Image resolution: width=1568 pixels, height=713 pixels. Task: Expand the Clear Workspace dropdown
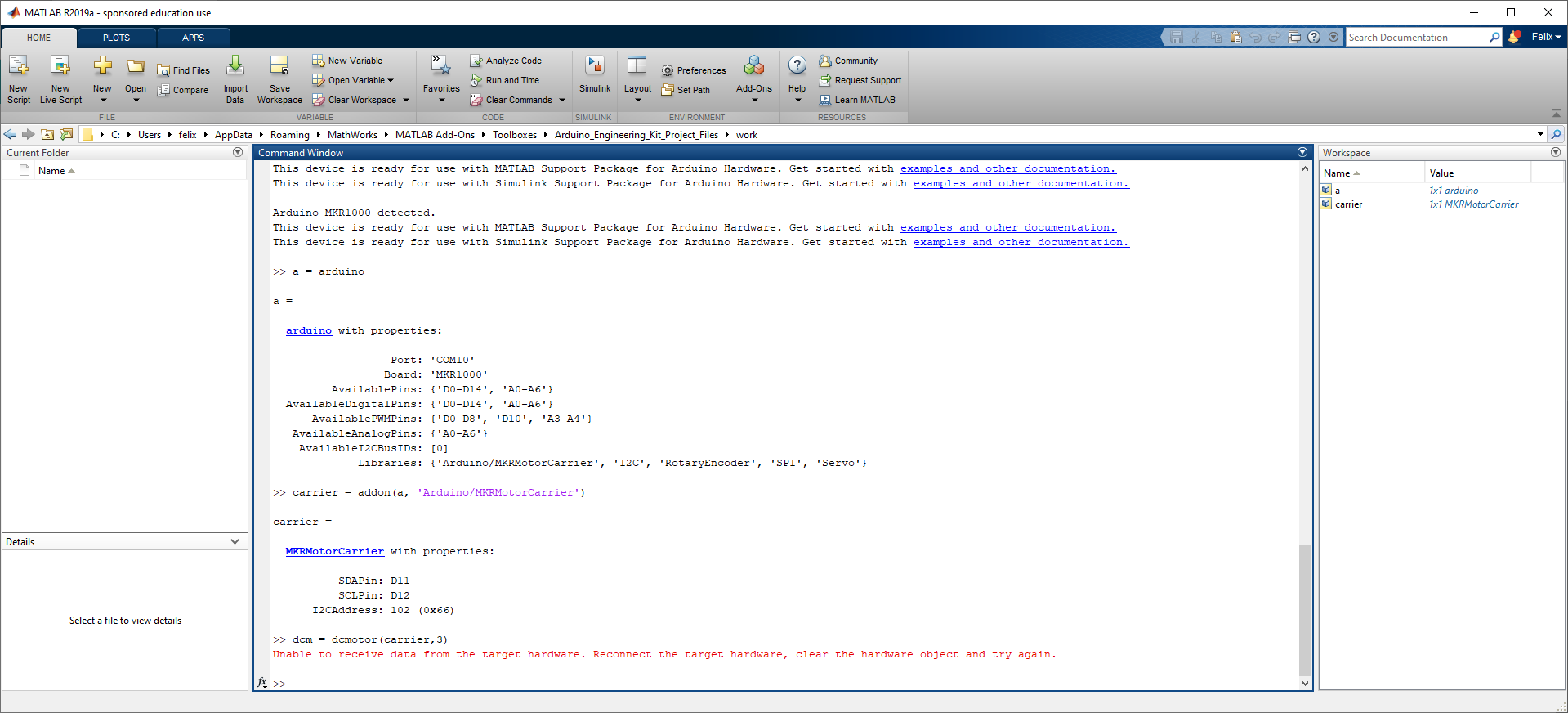click(x=405, y=100)
